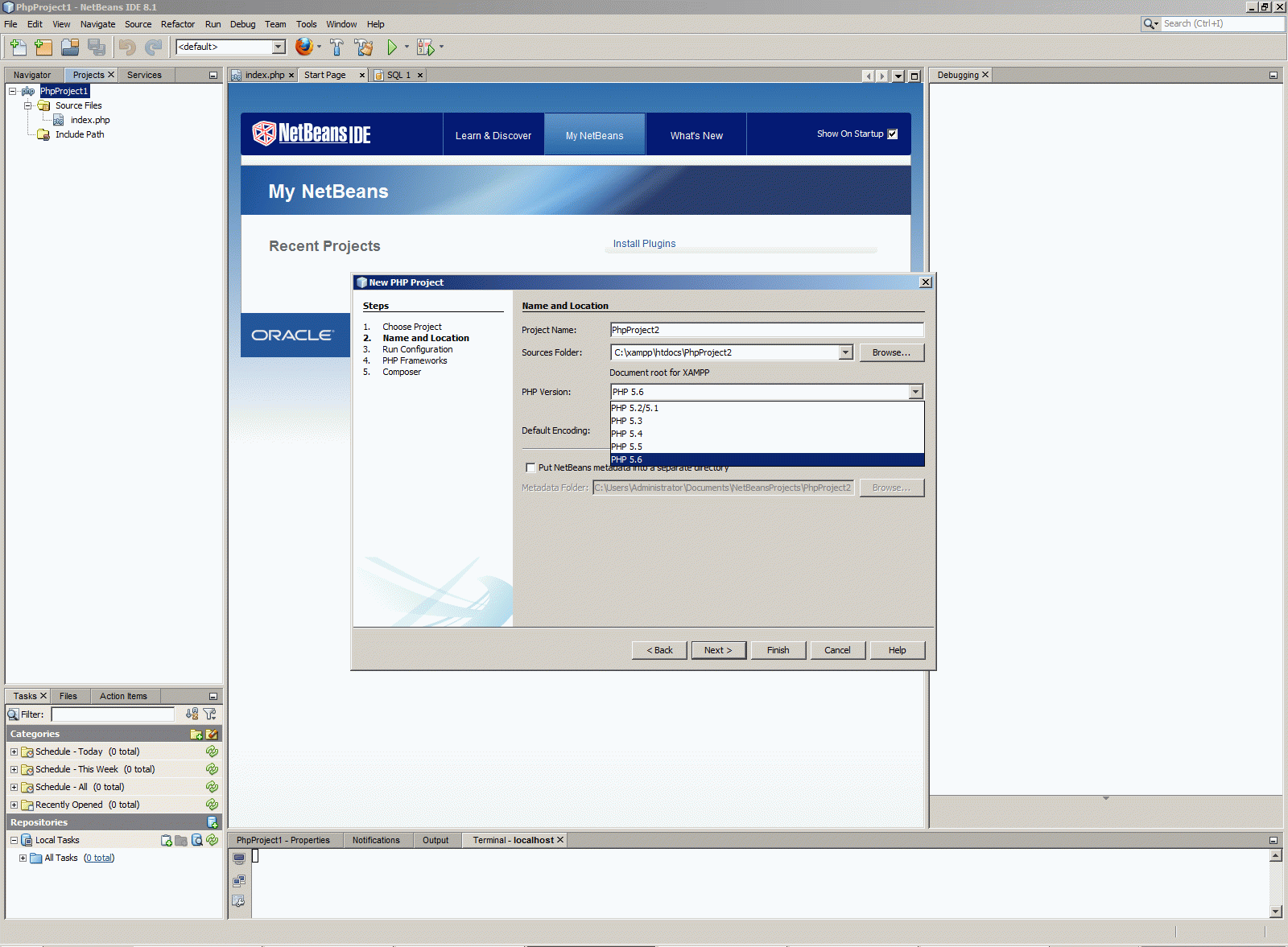Open the Debug Project dropdown arrow

pyautogui.click(x=441, y=47)
